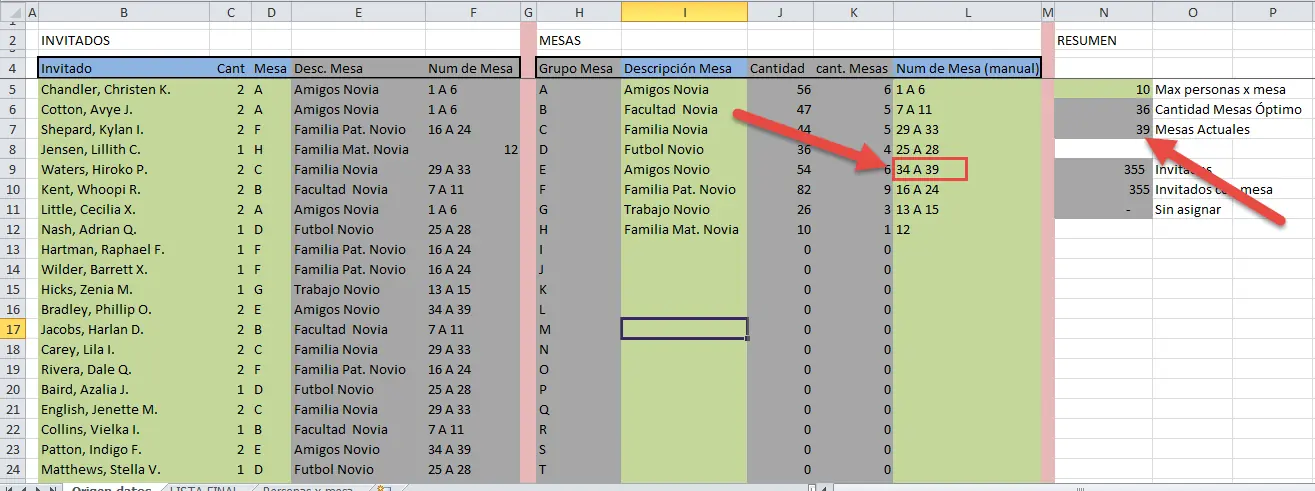Click Familia Mat. Novia in Jensen's row

(x=358, y=149)
